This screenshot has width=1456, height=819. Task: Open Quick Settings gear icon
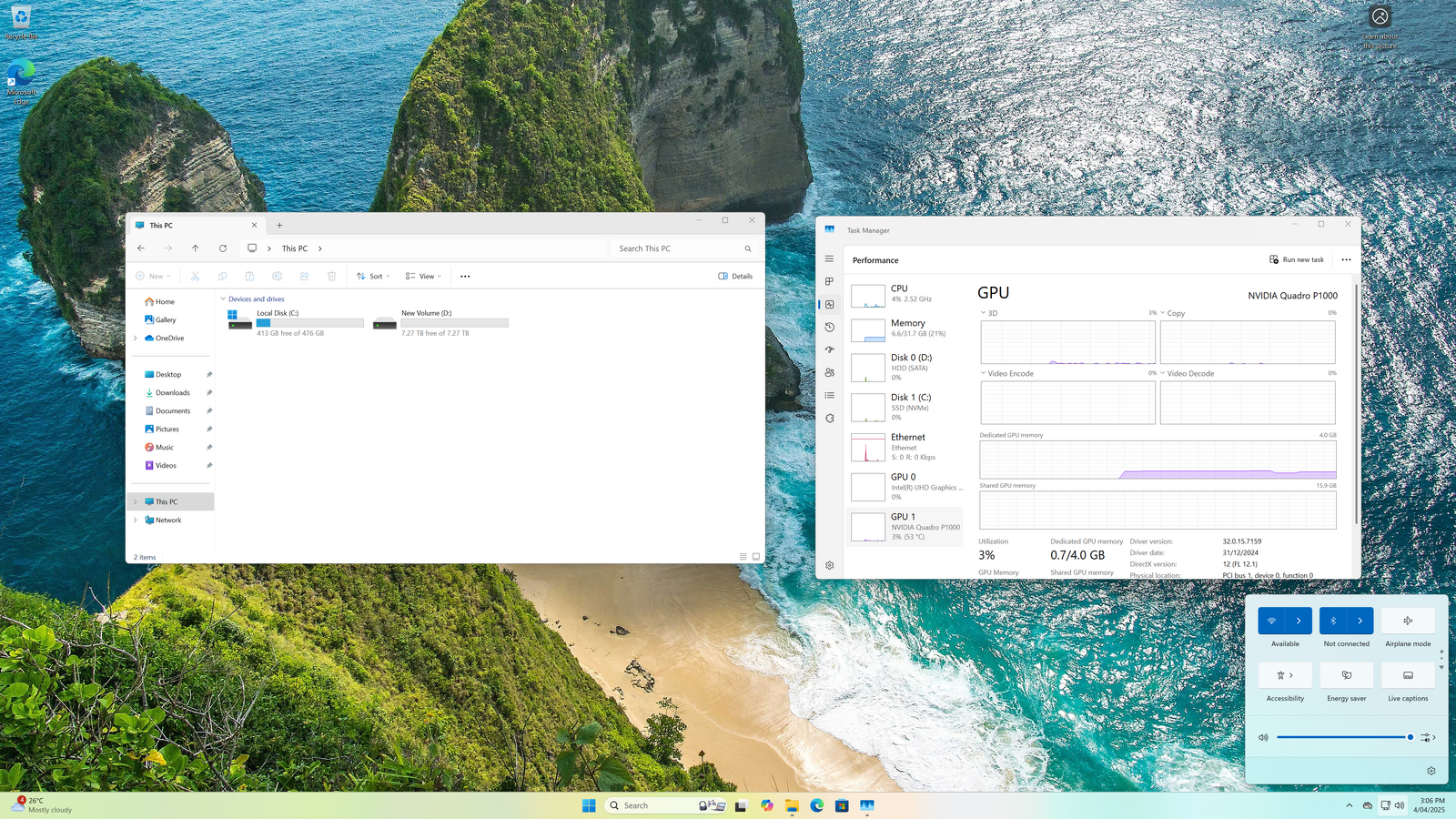(x=1431, y=771)
